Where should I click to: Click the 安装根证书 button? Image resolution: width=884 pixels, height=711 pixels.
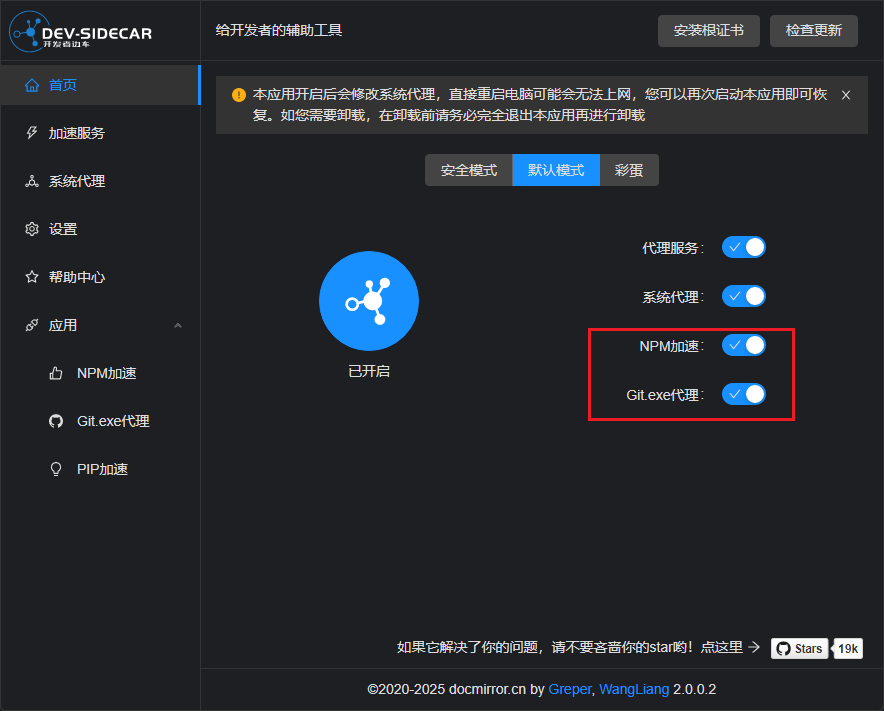click(x=709, y=31)
